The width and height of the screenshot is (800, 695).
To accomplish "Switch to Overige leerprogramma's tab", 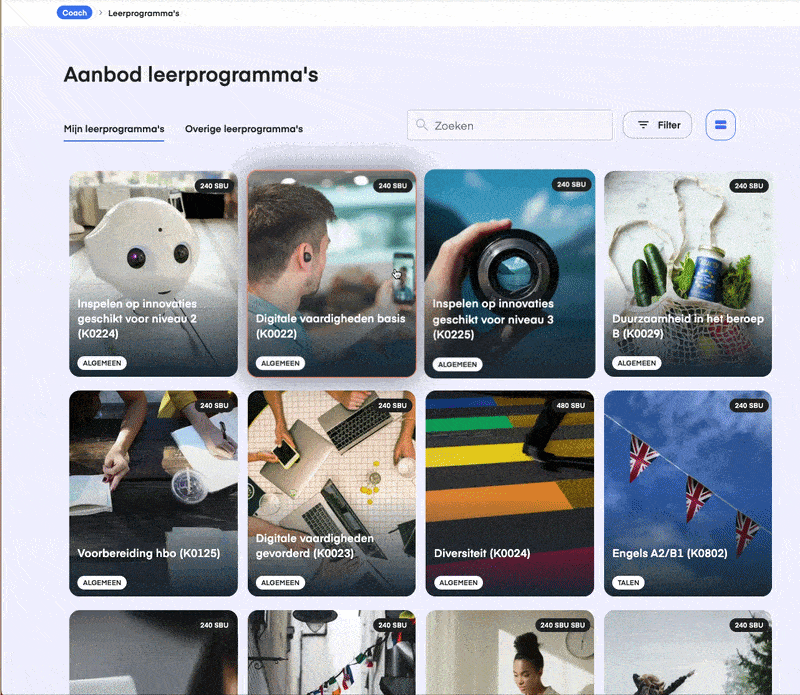I will click(x=244, y=129).
